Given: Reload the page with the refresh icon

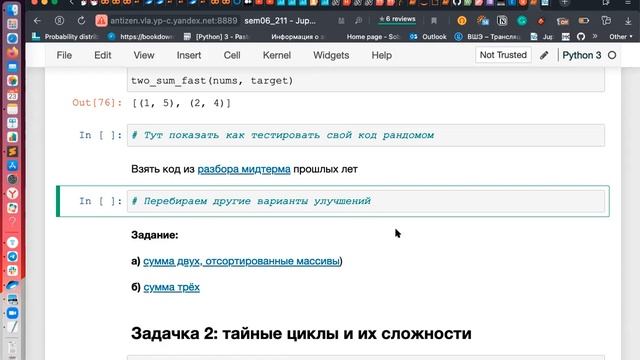Looking at the screenshot, I should click(81, 21).
